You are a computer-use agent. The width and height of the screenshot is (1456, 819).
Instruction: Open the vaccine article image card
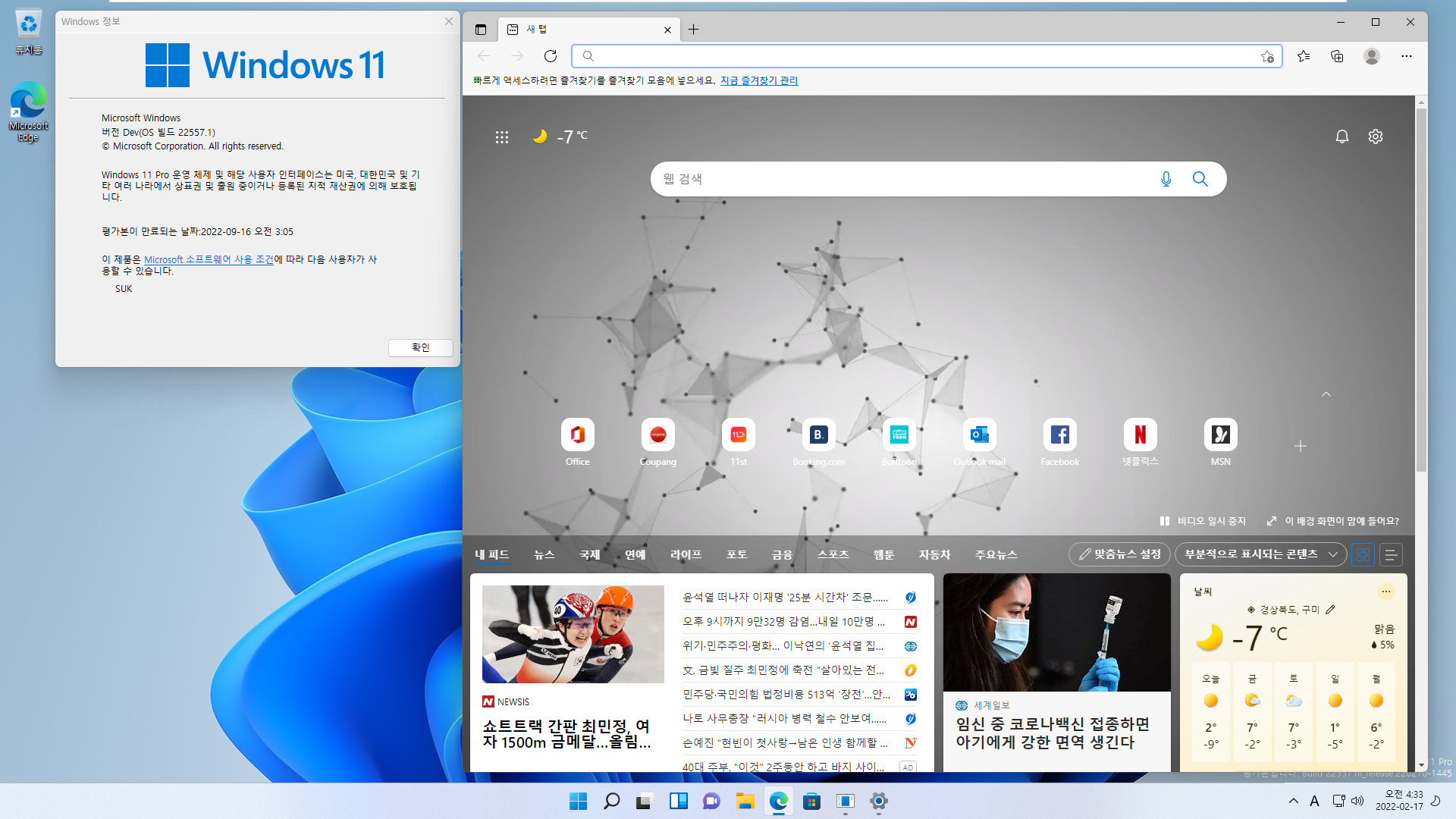1056,632
